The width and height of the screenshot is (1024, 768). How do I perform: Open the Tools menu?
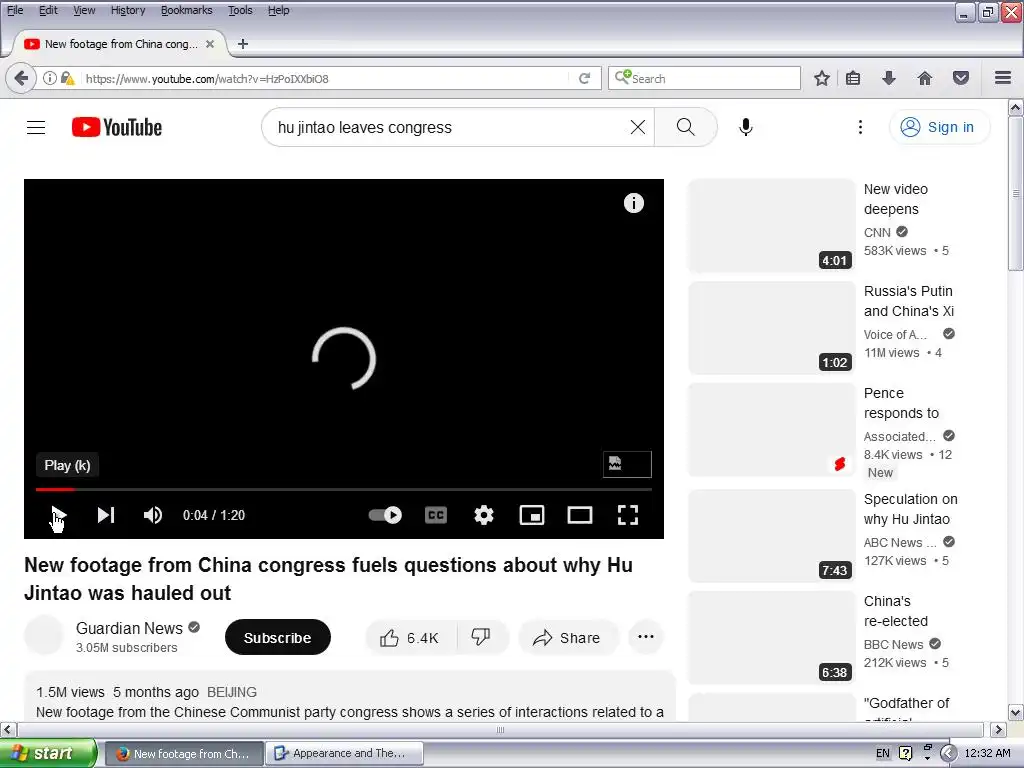click(x=240, y=10)
